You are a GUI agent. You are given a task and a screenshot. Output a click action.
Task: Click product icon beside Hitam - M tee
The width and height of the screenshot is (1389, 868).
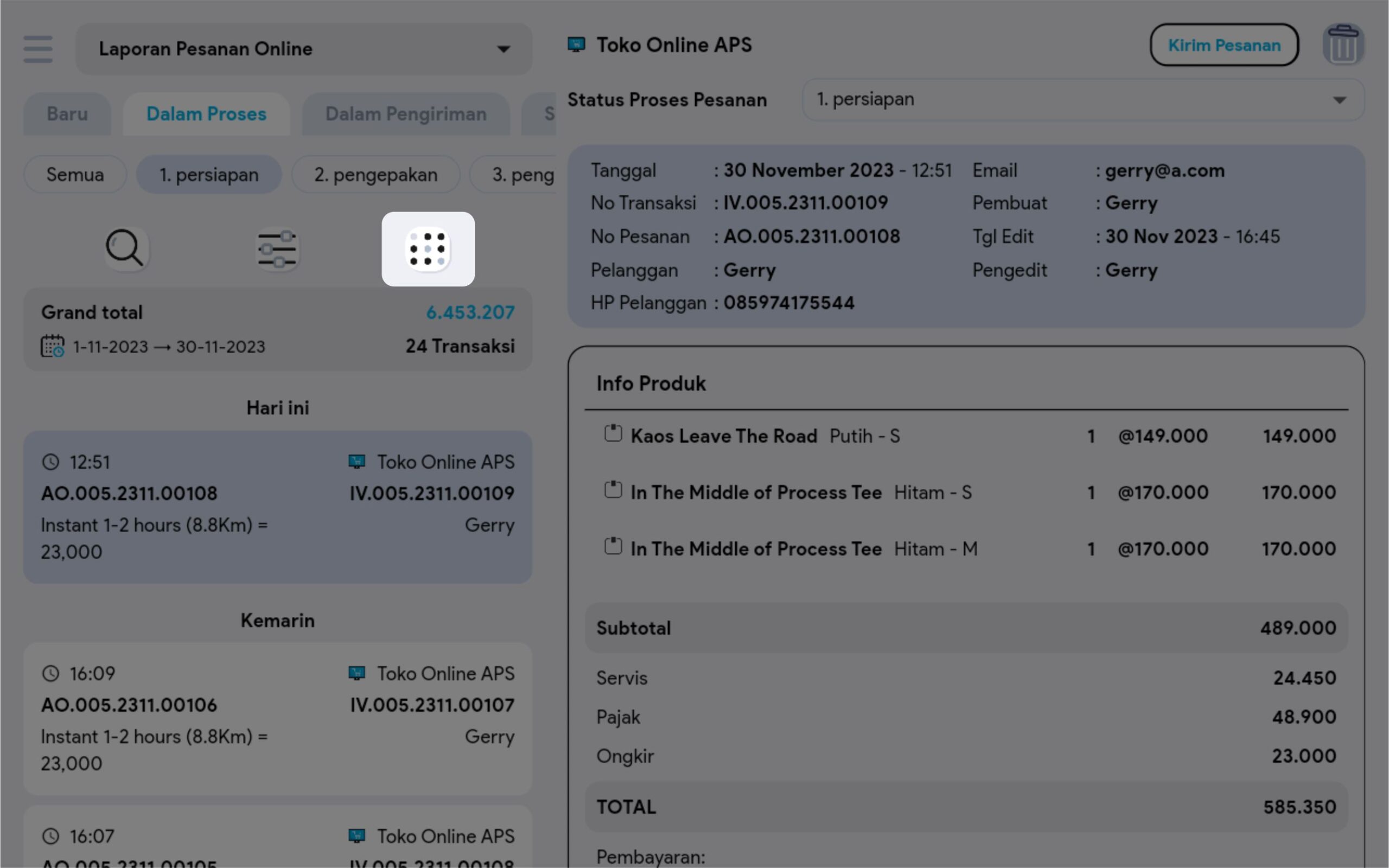pyautogui.click(x=613, y=546)
